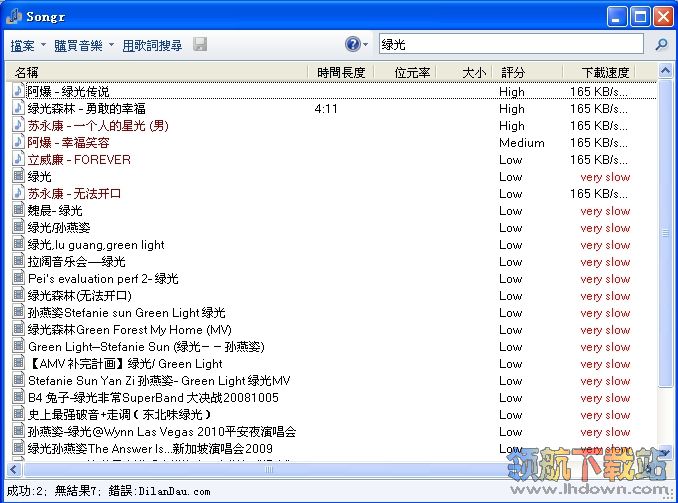678x503 pixels.
Task: Click the vertical scrollbar thumb
Action: 665,233
